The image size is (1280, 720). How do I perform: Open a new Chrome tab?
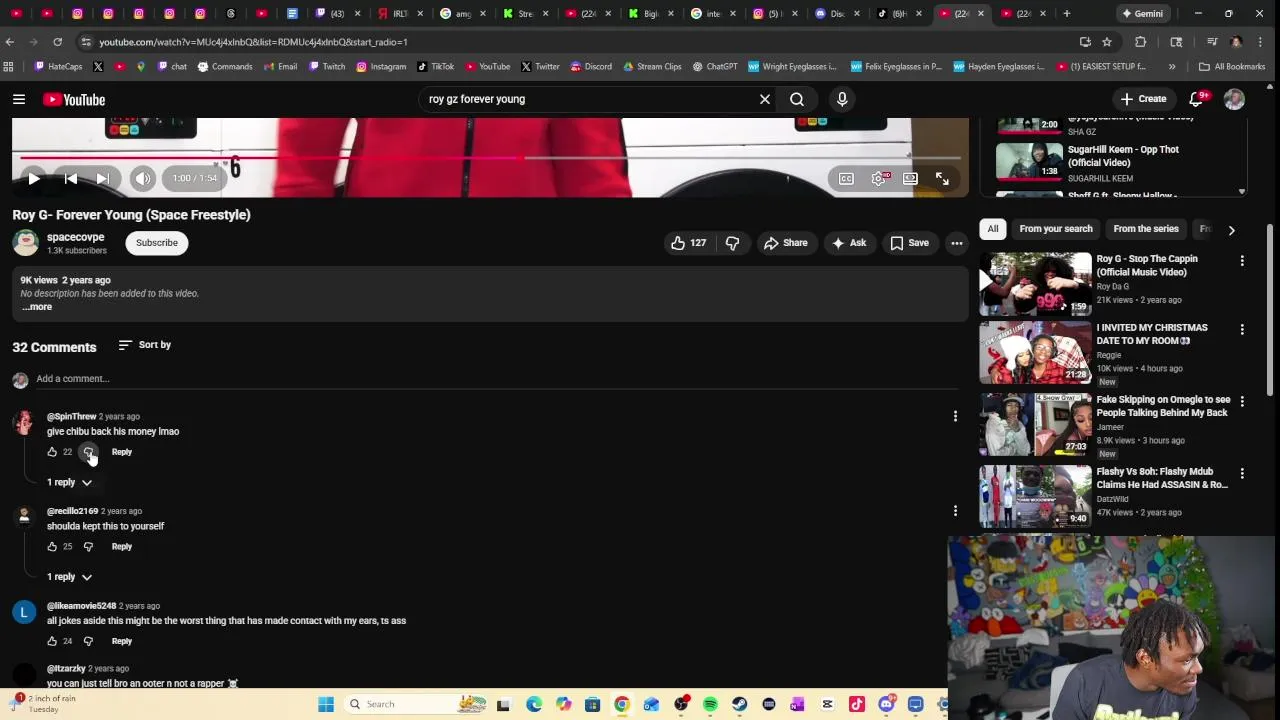click(x=1067, y=14)
